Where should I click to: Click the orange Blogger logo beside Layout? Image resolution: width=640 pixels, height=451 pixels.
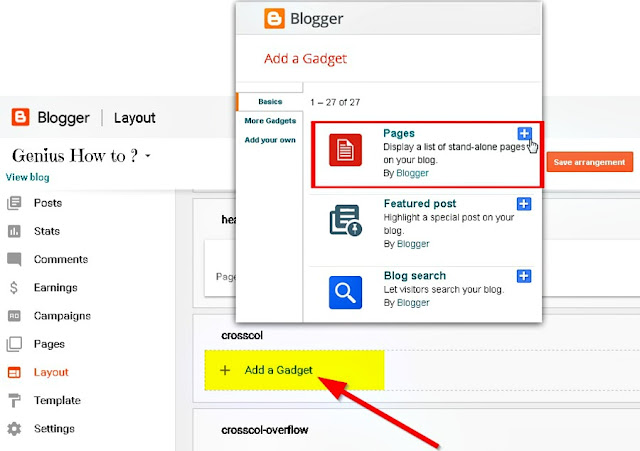[20, 117]
